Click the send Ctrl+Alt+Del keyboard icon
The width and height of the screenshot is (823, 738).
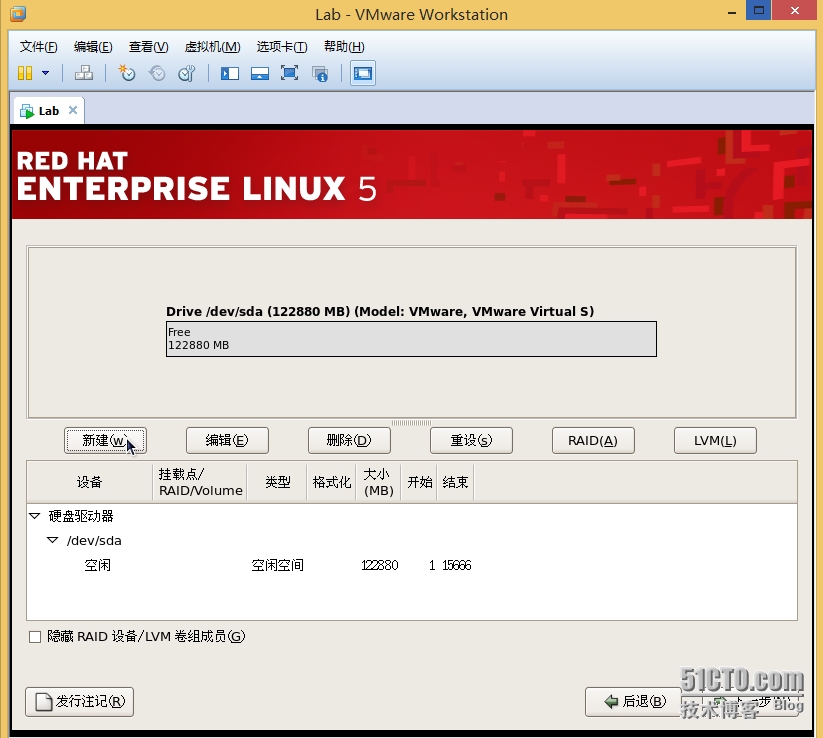tap(83, 73)
